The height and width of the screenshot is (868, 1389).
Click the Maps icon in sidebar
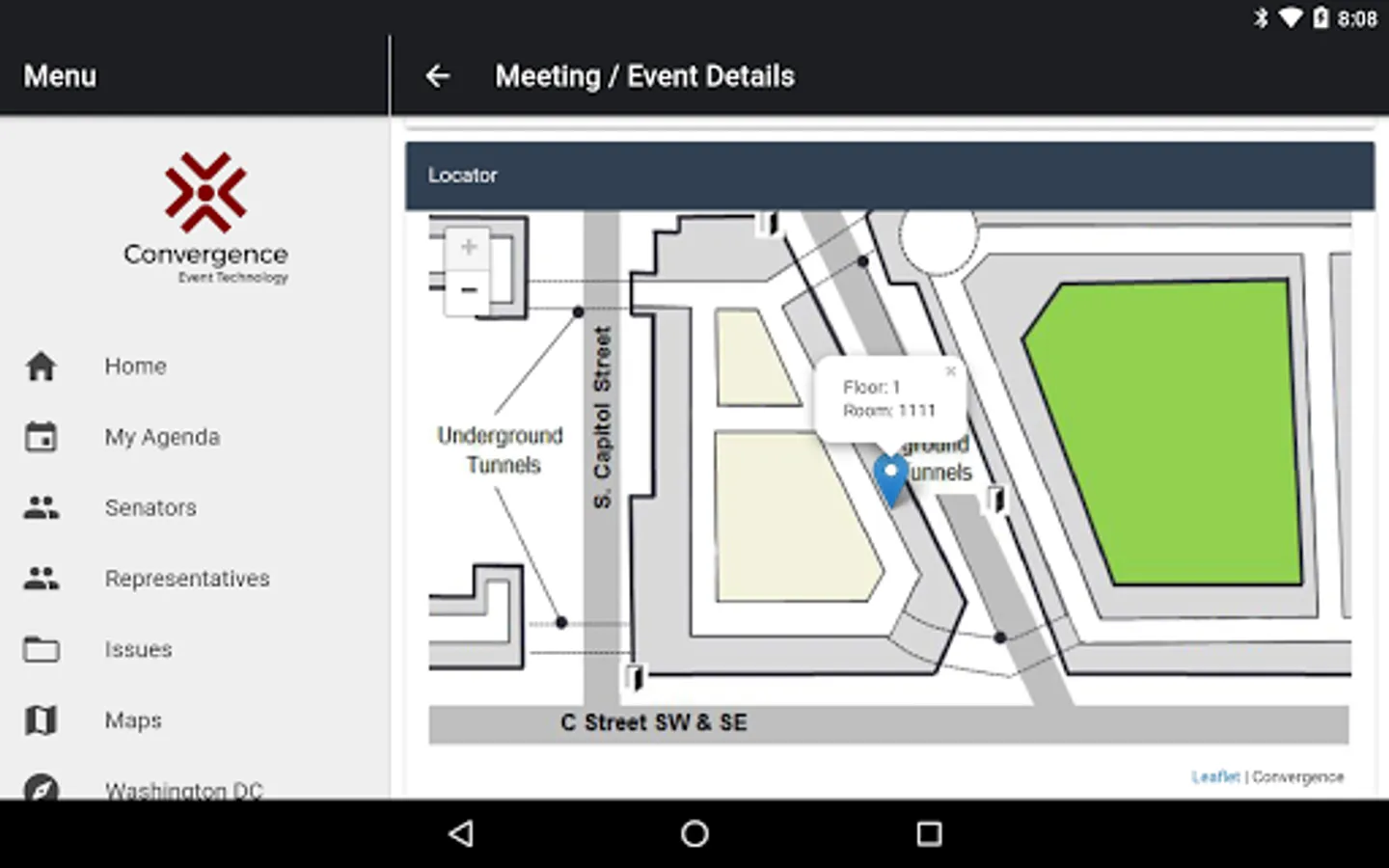41,719
